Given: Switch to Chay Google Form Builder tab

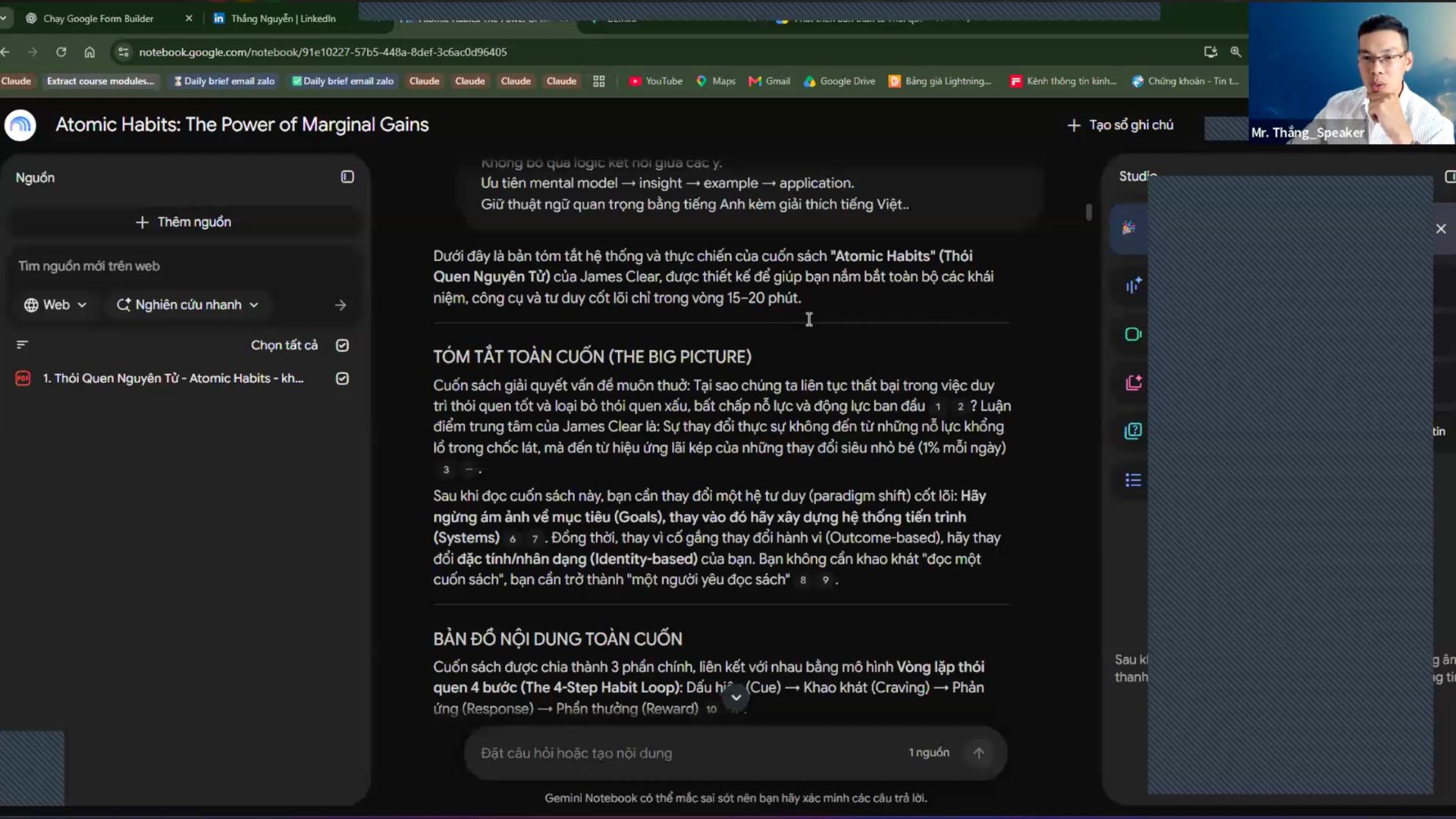Looking at the screenshot, I should click(x=98, y=18).
